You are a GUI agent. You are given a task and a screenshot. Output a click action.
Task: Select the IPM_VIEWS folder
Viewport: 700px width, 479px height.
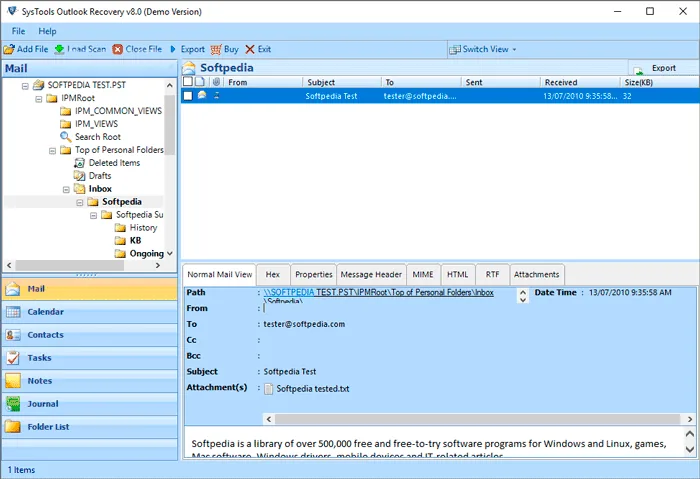tap(96, 124)
